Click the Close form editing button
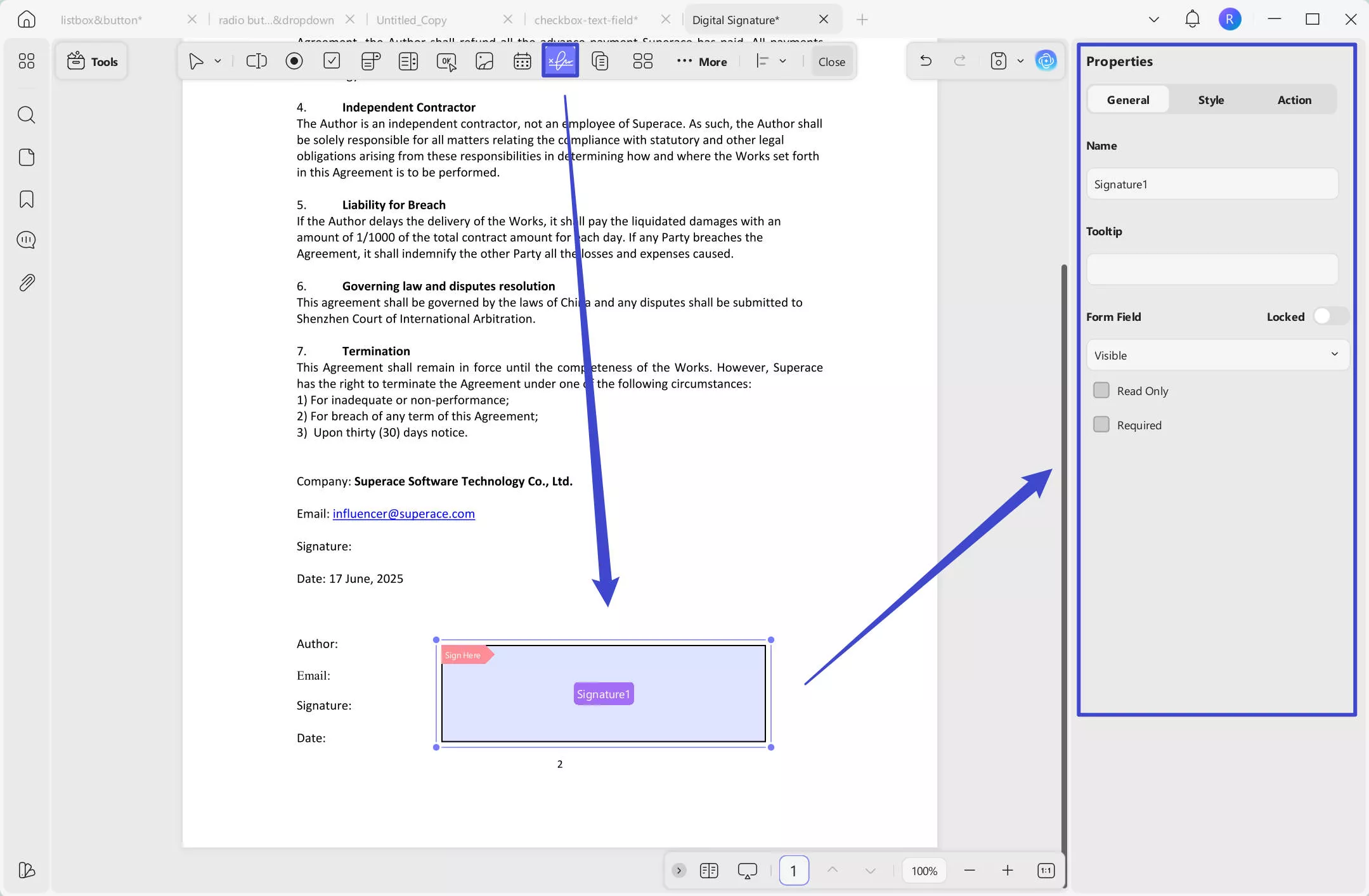This screenshot has height=896, width=1369. (831, 62)
